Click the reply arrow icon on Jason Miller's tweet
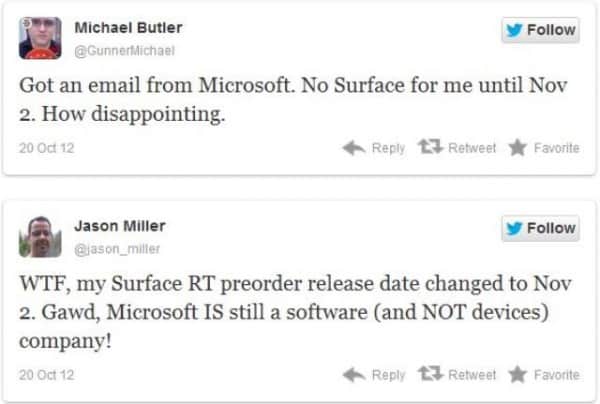This screenshot has width=600, height=404. click(354, 375)
